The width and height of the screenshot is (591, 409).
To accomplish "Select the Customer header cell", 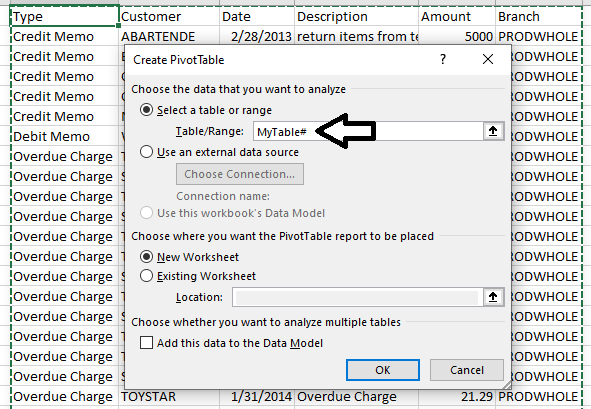I will click(x=169, y=17).
